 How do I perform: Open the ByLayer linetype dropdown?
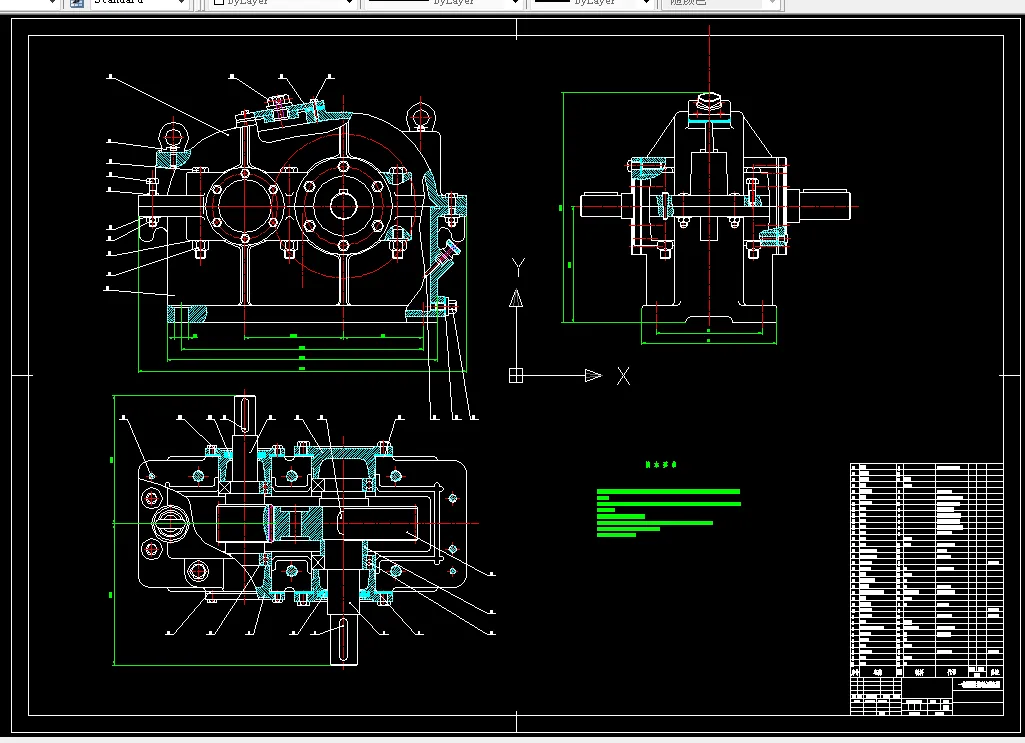[442, 3]
